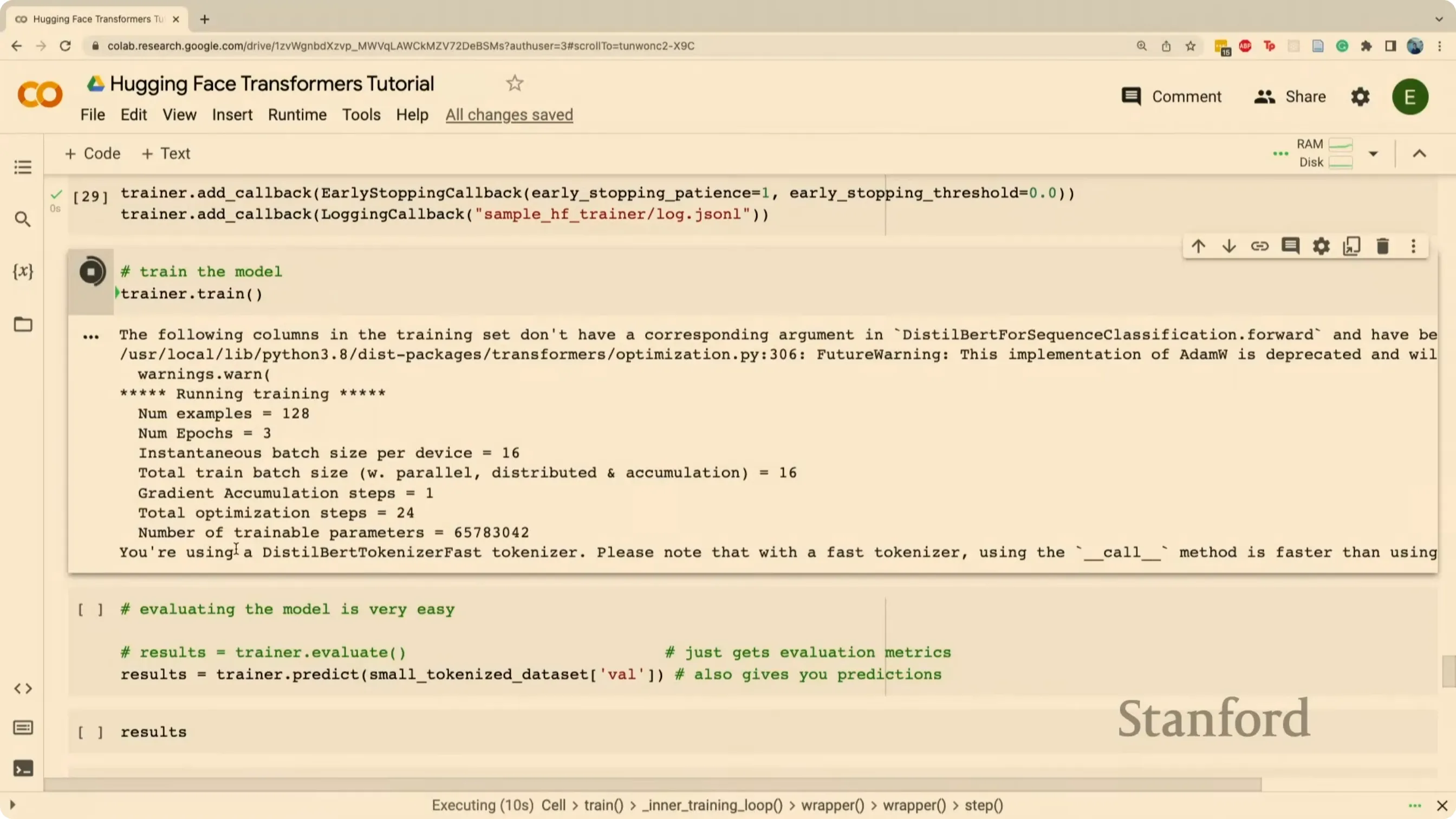Run the results cell
Screen dimensions: 1456x819
[91, 732]
